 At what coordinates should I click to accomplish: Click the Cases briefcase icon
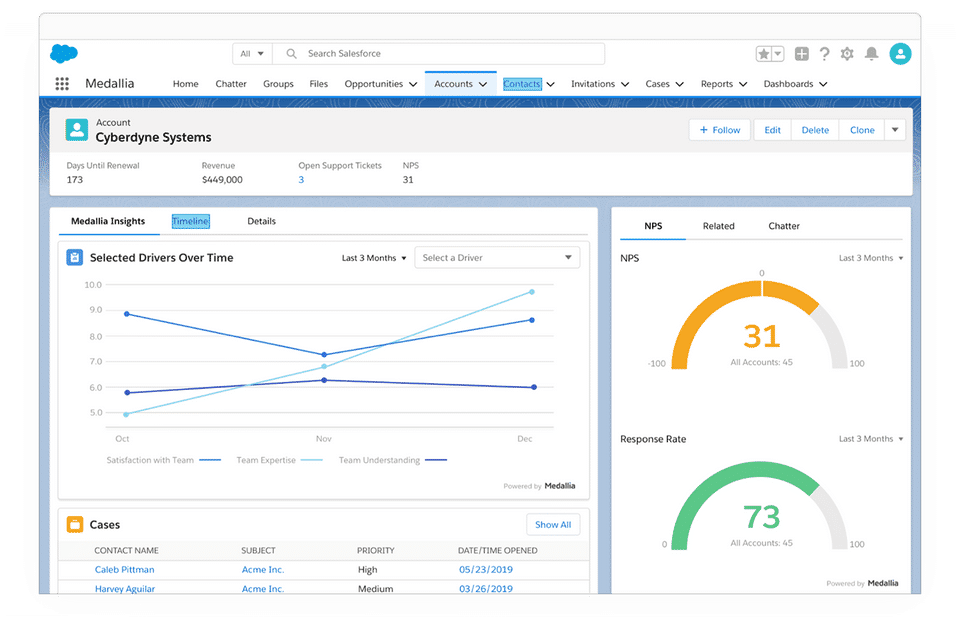pyautogui.click(x=75, y=525)
